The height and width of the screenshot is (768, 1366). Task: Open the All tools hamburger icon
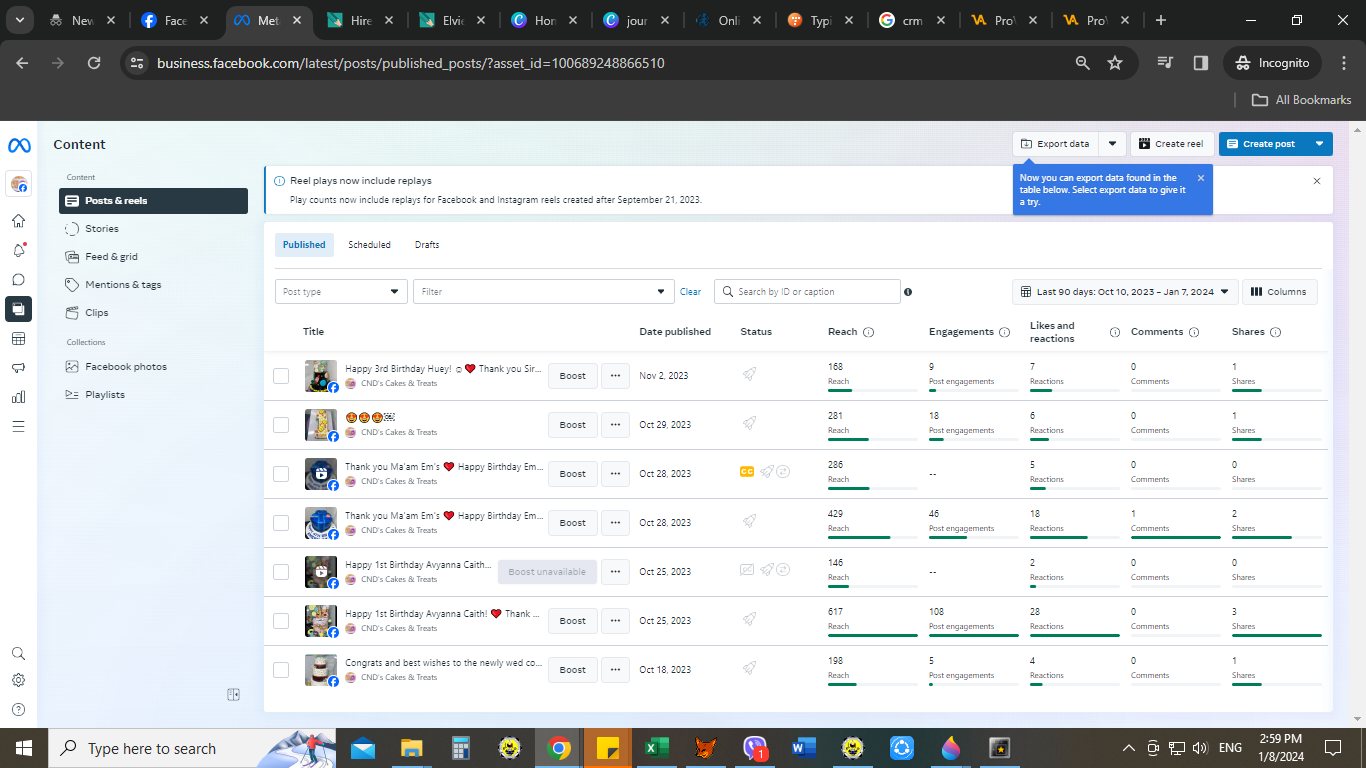tap(18, 426)
